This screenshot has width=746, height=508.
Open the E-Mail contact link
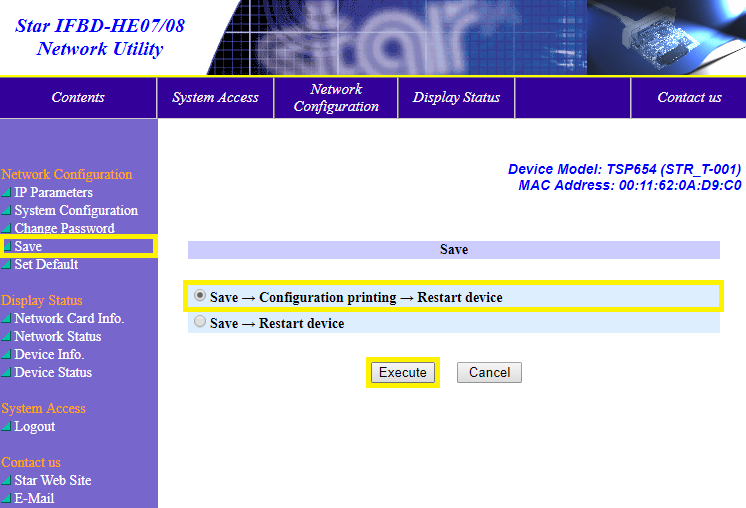click(34, 498)
